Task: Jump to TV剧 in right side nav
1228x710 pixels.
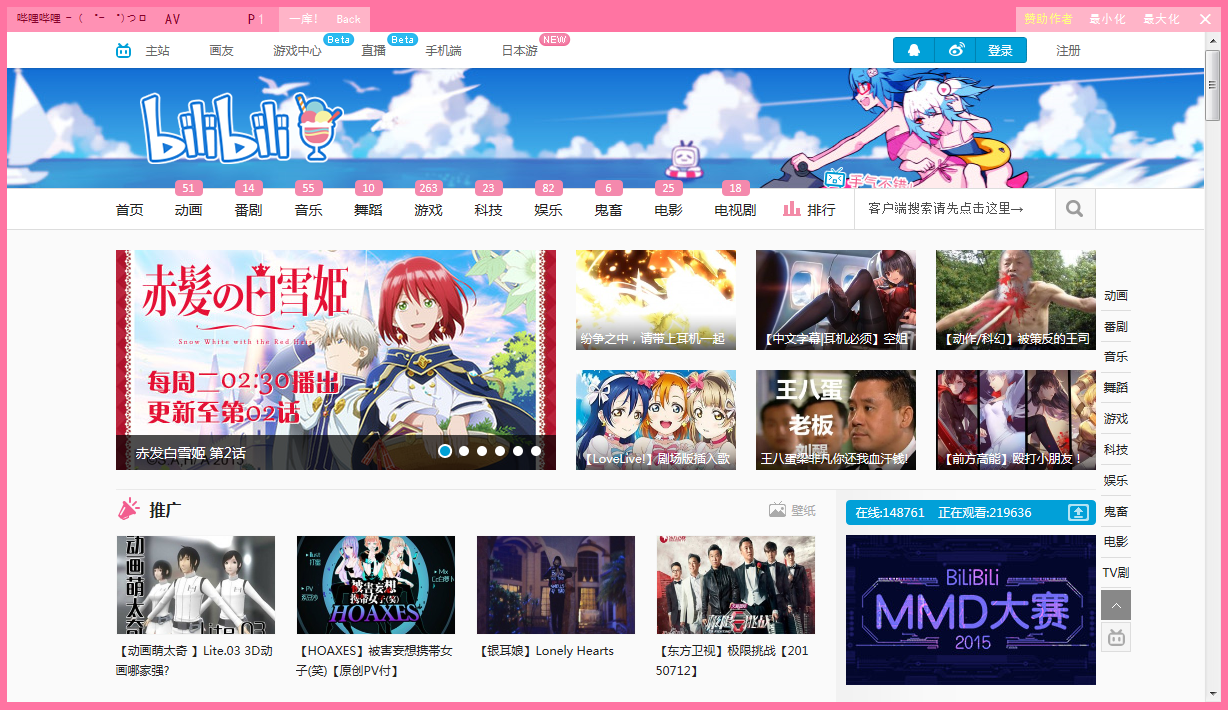Action: (x=1116, y=573)
